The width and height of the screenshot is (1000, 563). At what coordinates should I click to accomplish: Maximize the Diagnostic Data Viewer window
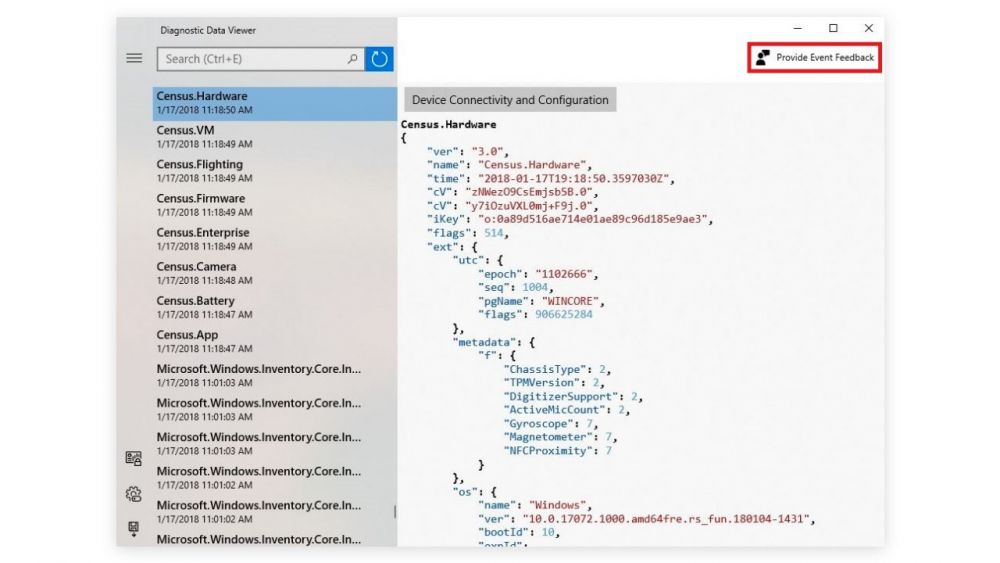(x=833, y=28)
